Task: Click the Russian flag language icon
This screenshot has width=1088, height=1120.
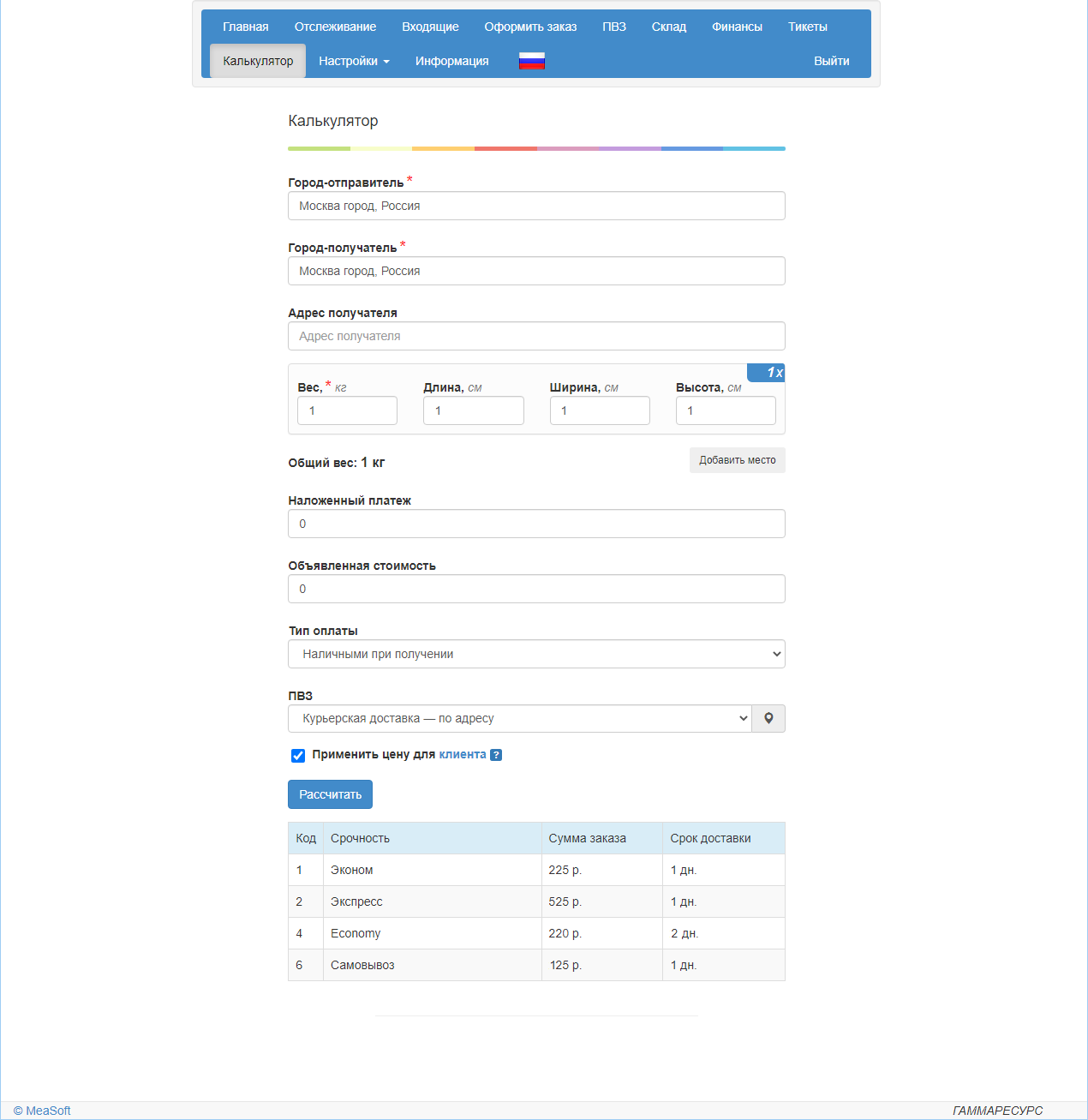Action: (532, 61)
